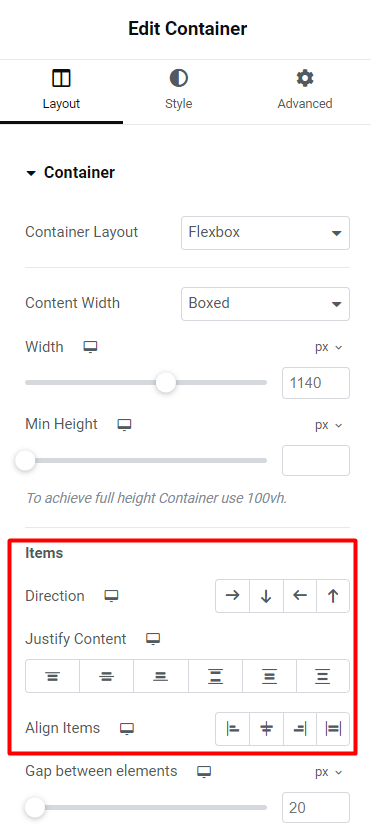Choose Justify Content space between option
This screenshot has width=371, height=824.
click(x=215, y=676)
